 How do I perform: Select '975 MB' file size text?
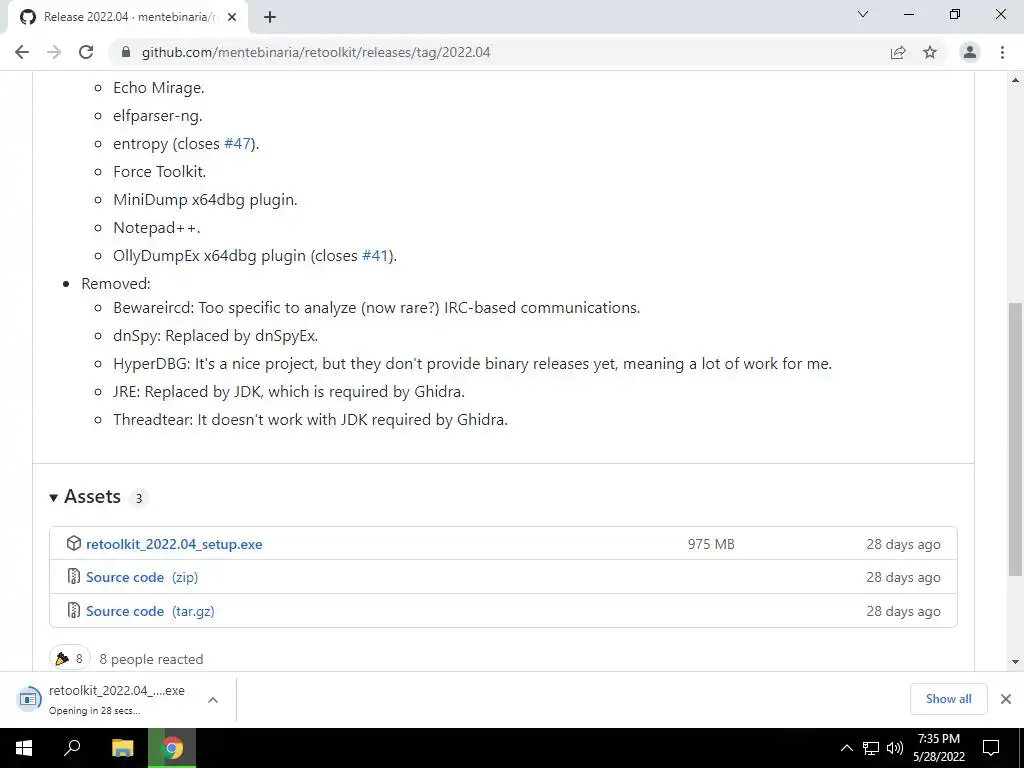pyautogui.click(x=711, y=544)
